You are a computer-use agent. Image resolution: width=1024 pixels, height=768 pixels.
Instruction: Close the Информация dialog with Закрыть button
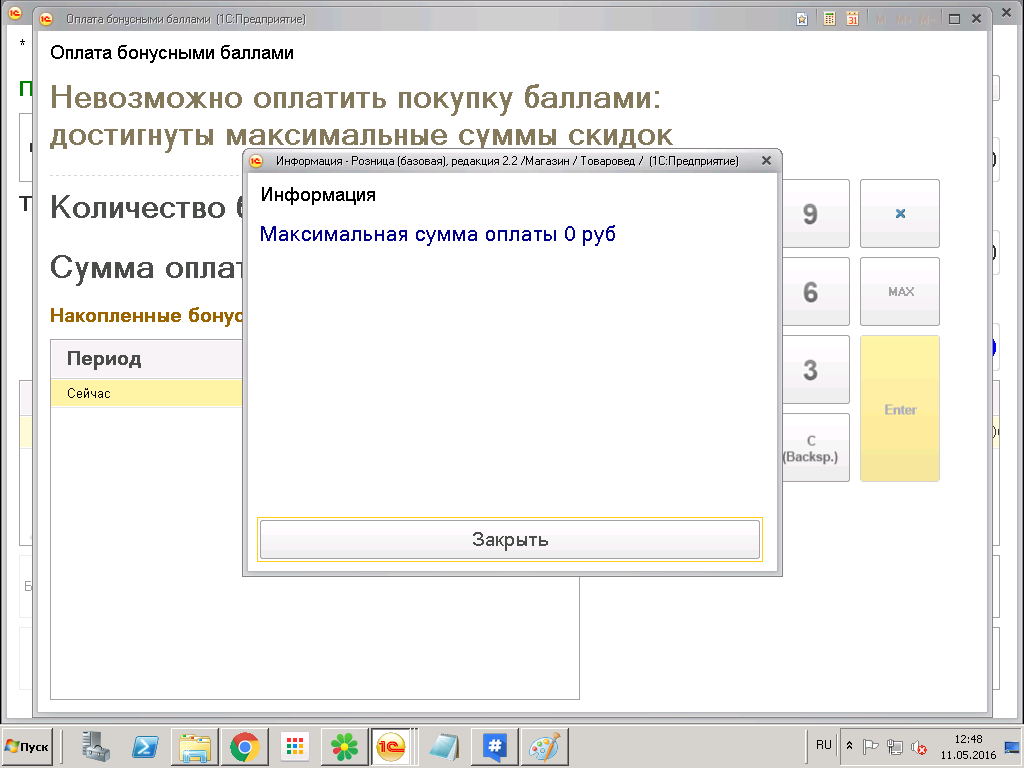click(510, 540)
